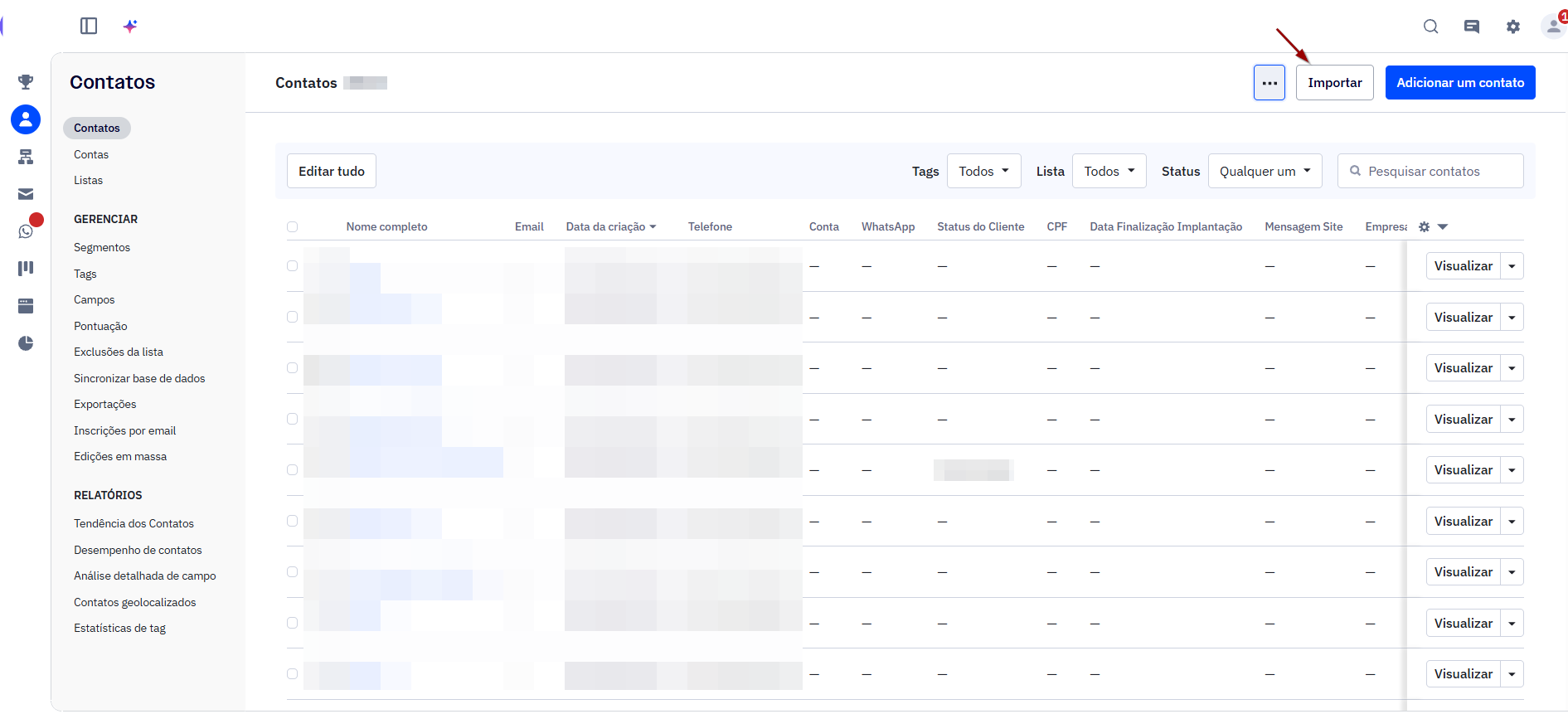The height and width of the screenshot is (714, 1568).
Task: Check the select-all contacts checkbox
Action: [x=292, y=226]
